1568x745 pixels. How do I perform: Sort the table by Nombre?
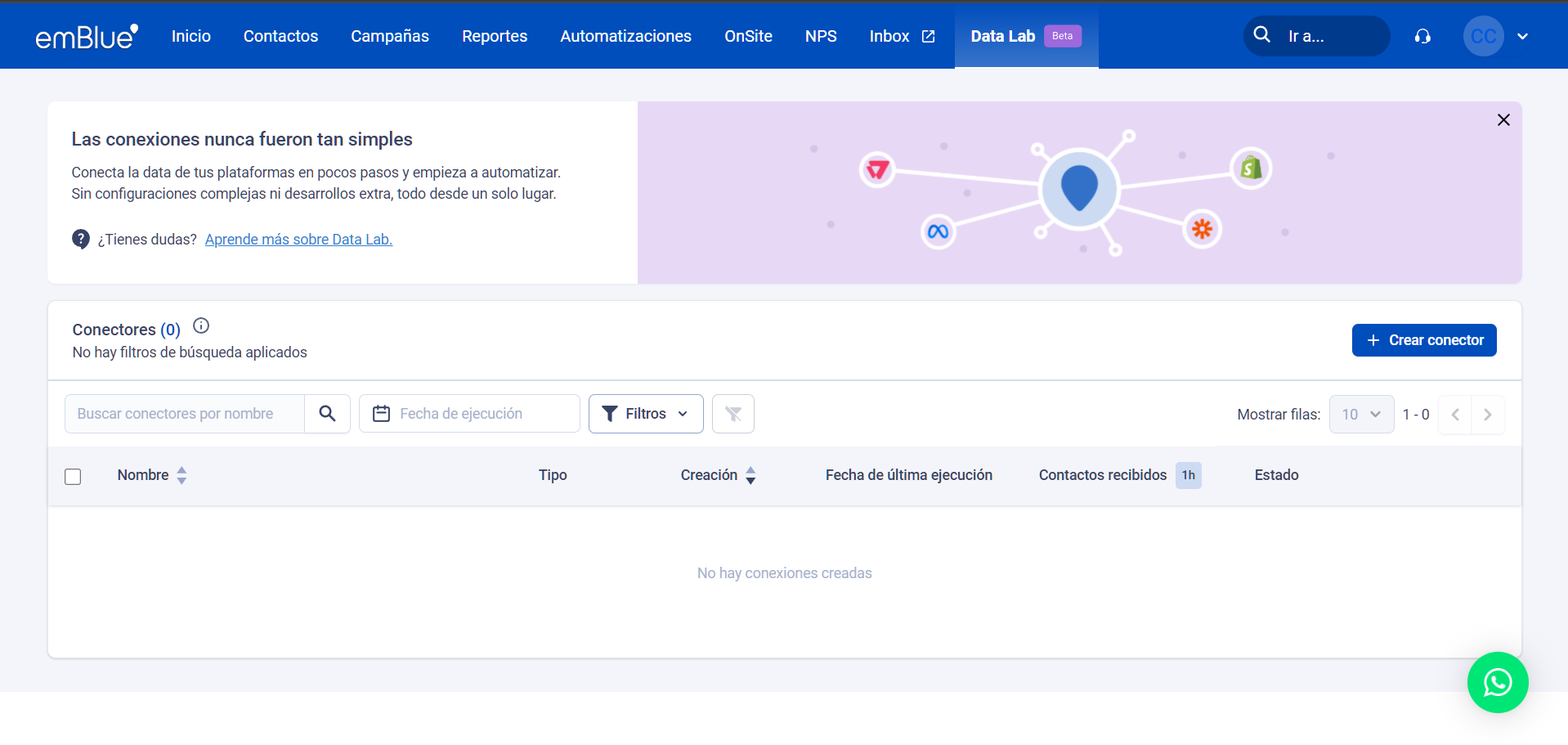coord(181,475)
